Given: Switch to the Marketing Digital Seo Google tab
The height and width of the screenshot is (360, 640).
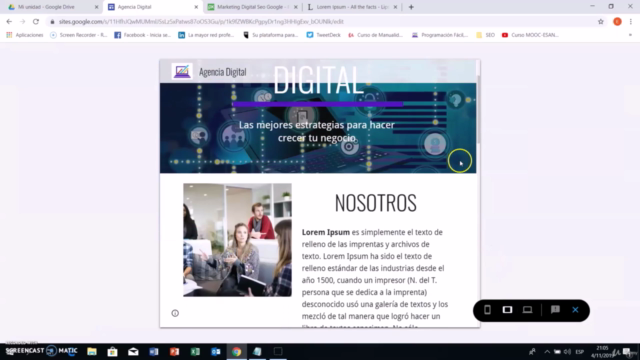Looking at the screenshot, I should [x=252, y=7].
